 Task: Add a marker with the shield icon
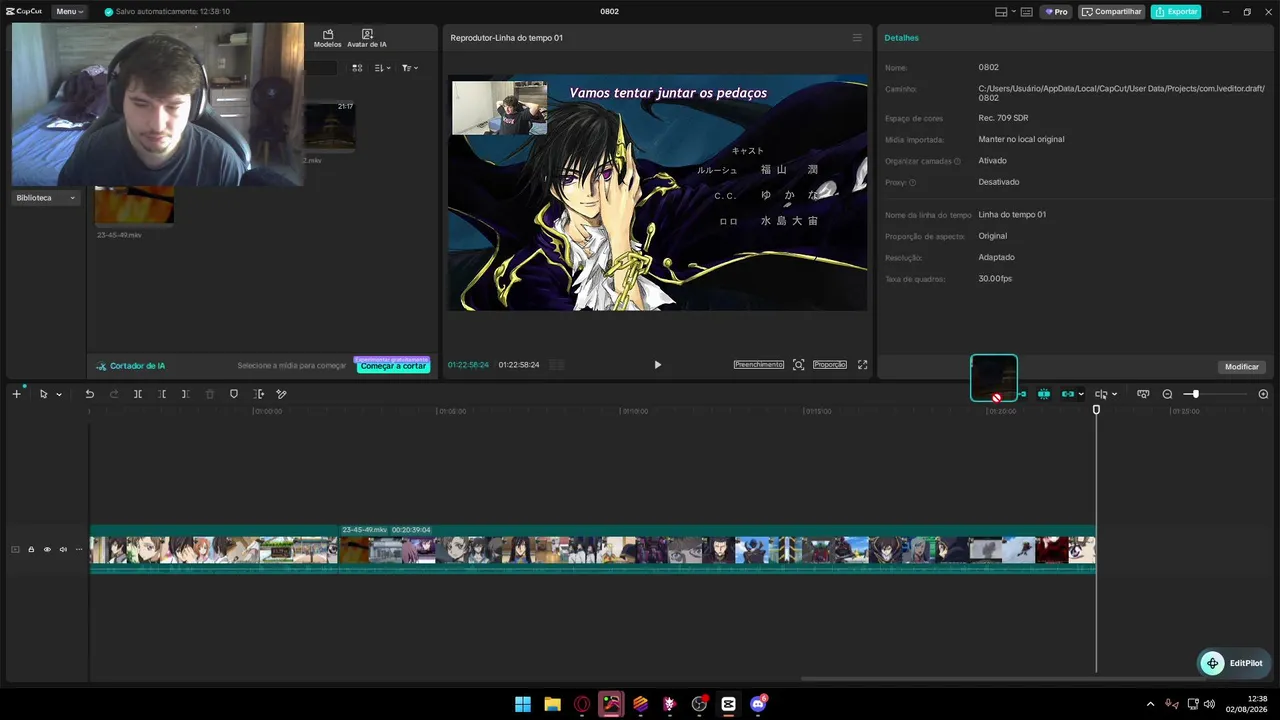click(x=234, y=394)
